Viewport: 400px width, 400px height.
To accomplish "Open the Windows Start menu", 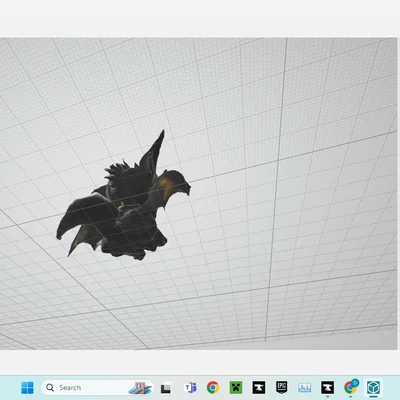I will click(x=27, y=388).
